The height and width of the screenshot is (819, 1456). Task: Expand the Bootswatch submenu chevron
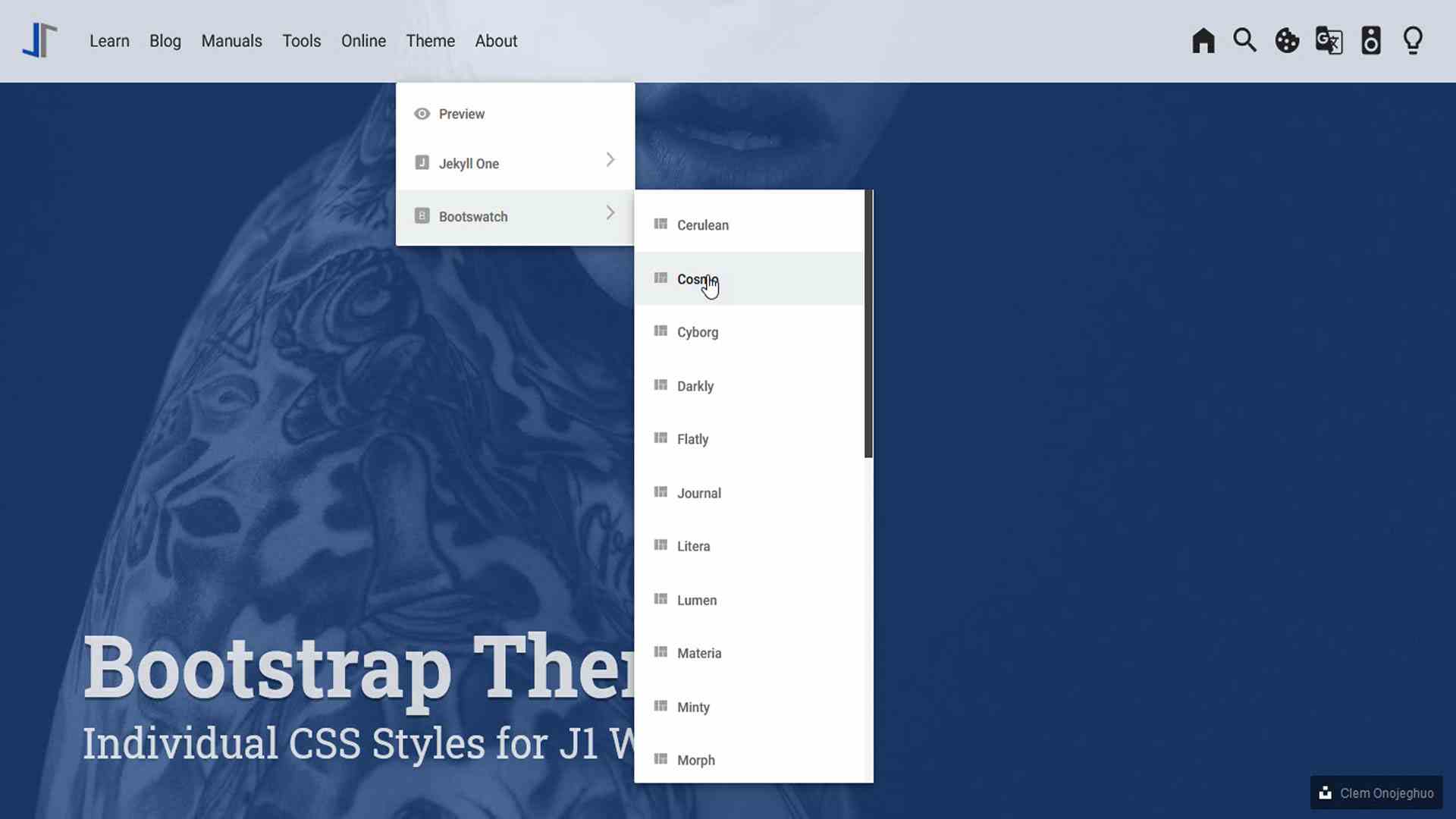pyautogui.click(x=610, y=213)
